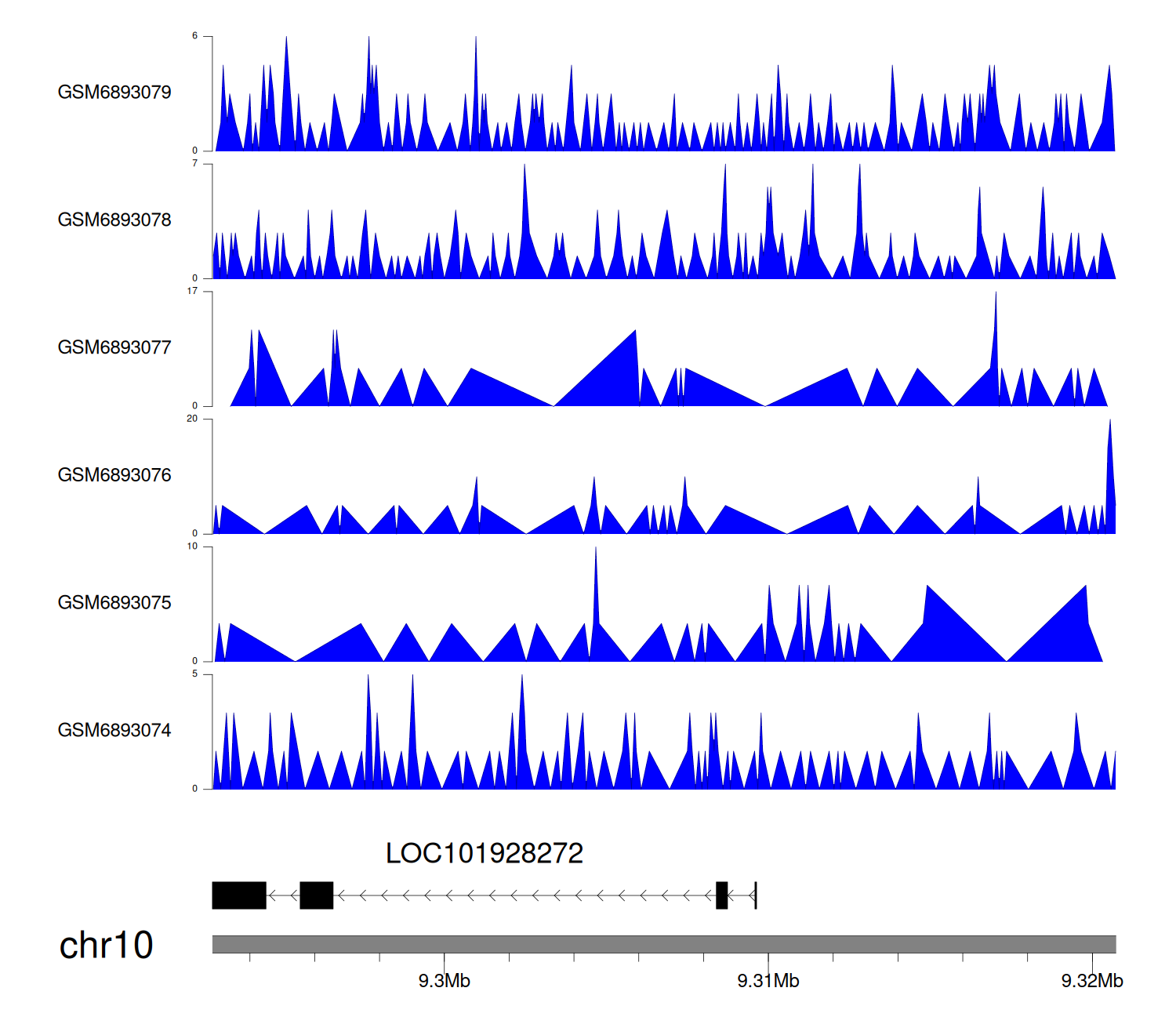Viewport: 1176px width, 1035px height.
Task: Click the LOC101928272 gene name
Action: tap(485, 854)
